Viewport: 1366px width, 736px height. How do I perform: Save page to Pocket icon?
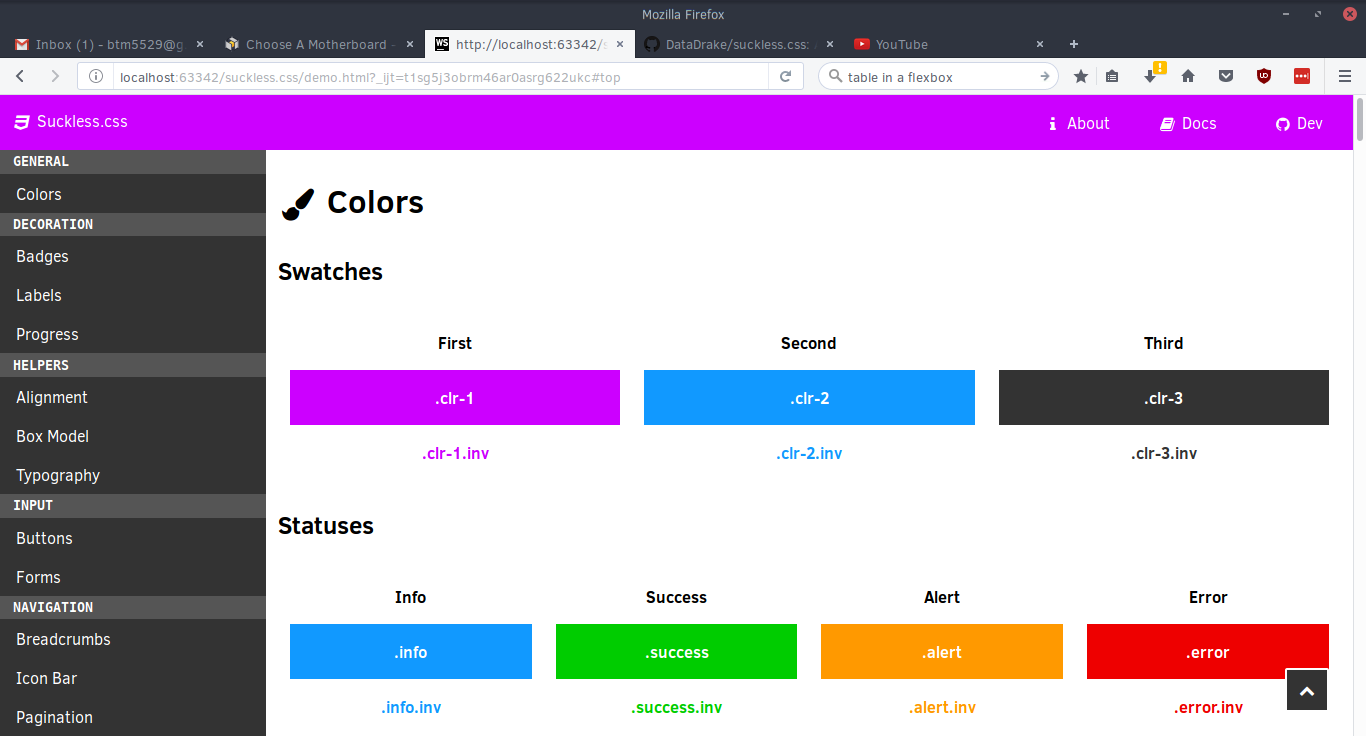point(1225,76)
